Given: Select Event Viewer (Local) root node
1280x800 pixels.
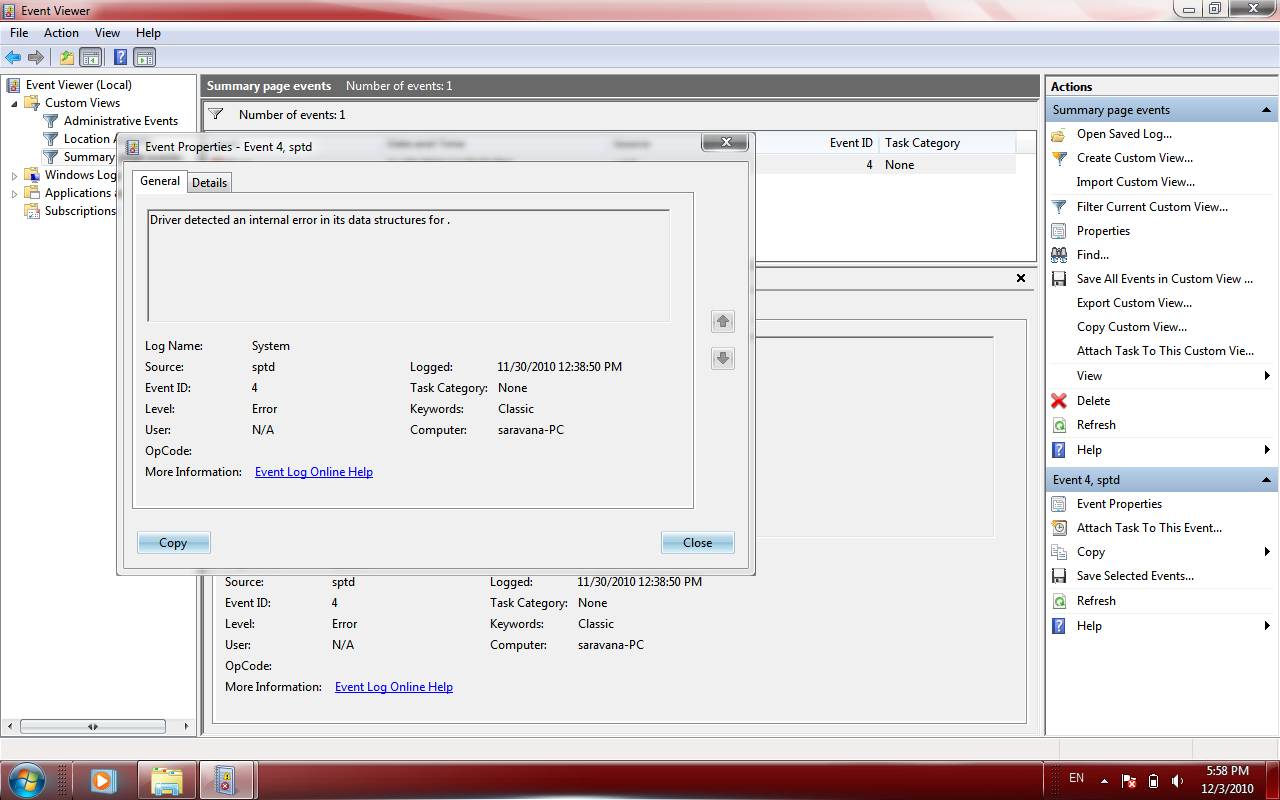Looking at the screenshot, I should (x=79, y=85).
